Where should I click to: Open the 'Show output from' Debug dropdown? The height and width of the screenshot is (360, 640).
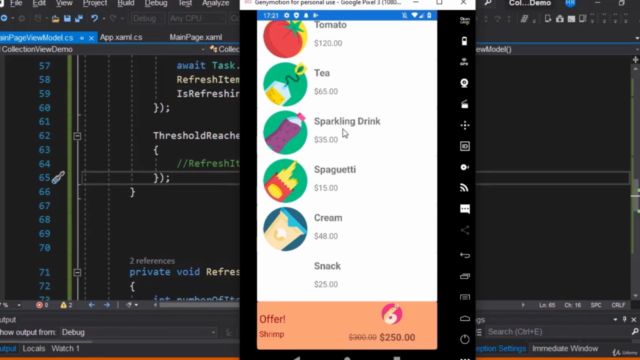139,332
